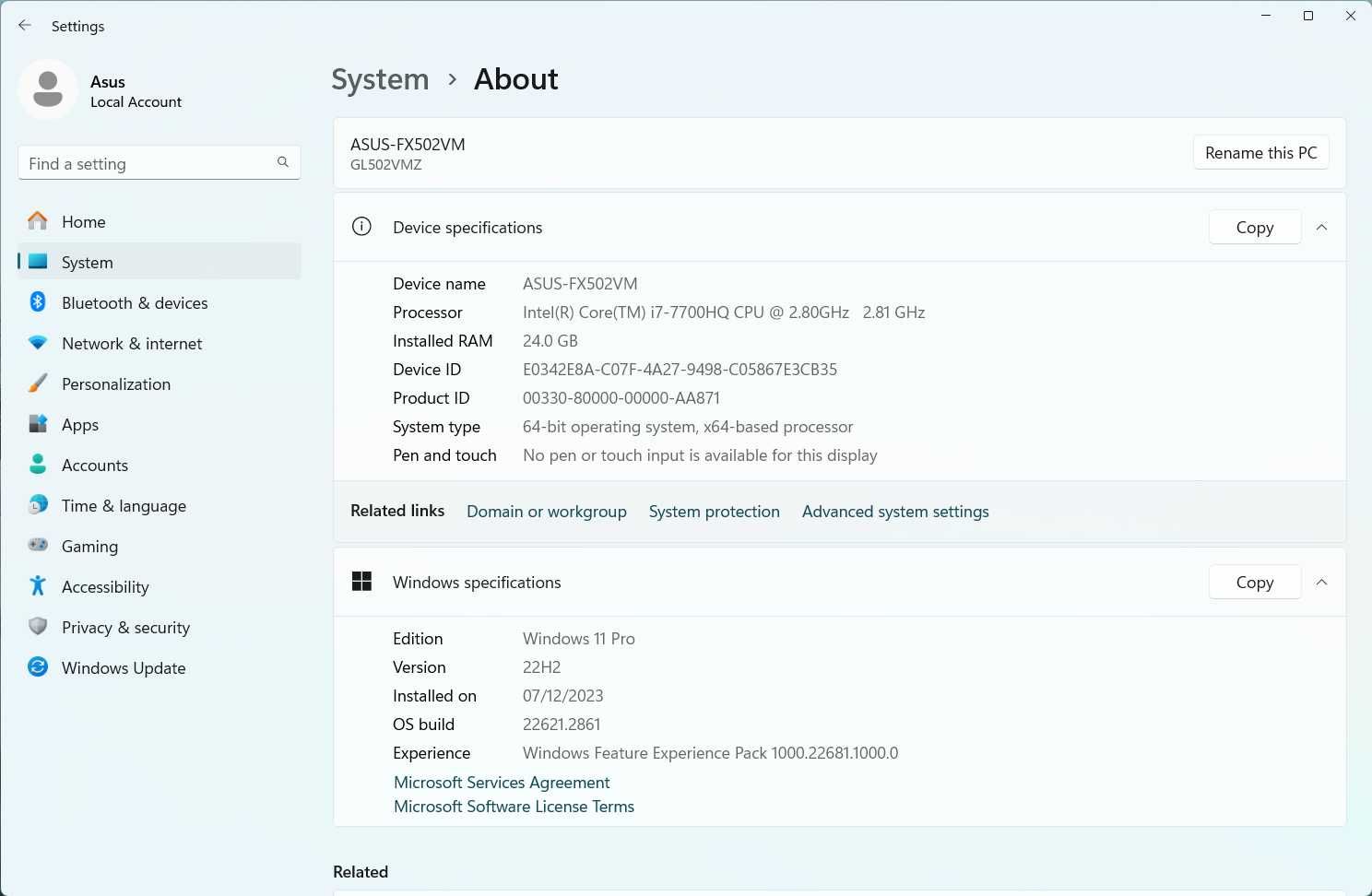Copy the Windows specifications

(x=1254, y=582)
